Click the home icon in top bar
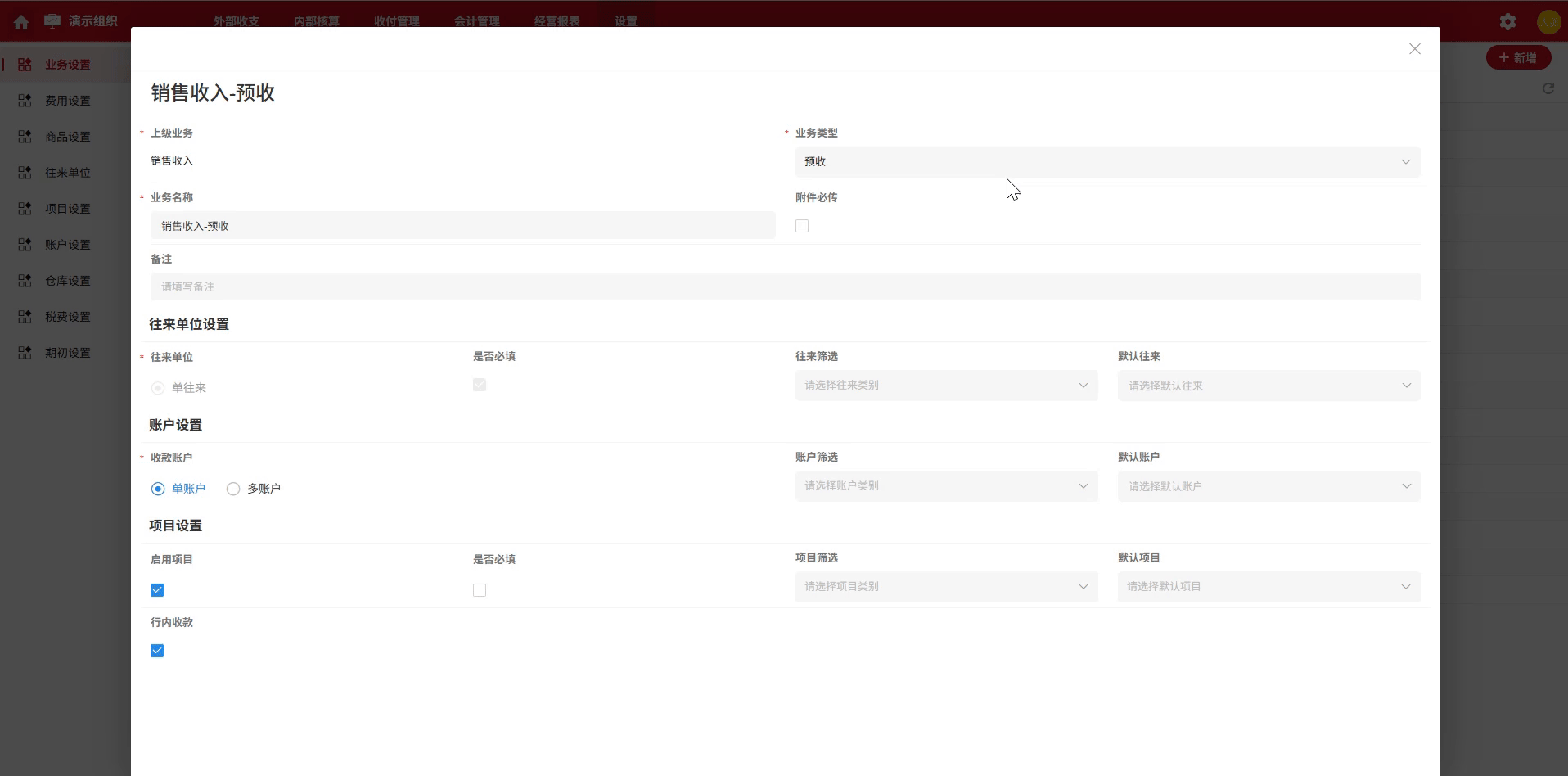1568x776 pixels. click(x=21, y=22)
